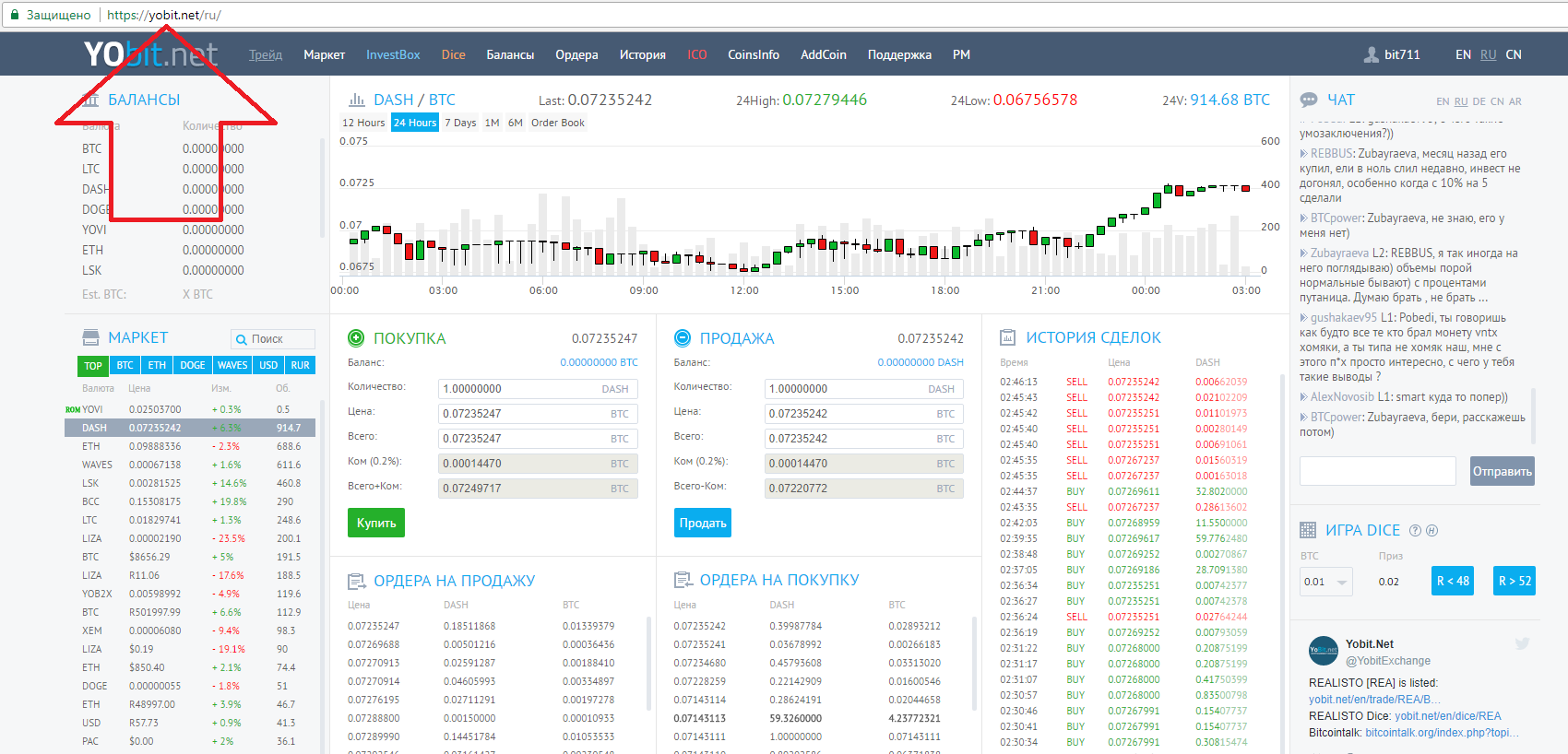The width and height of the screenshot is (1568, 754).
Task: Select the WAVES row in market list
Action: pyautogui.click(x=190, y=465)
